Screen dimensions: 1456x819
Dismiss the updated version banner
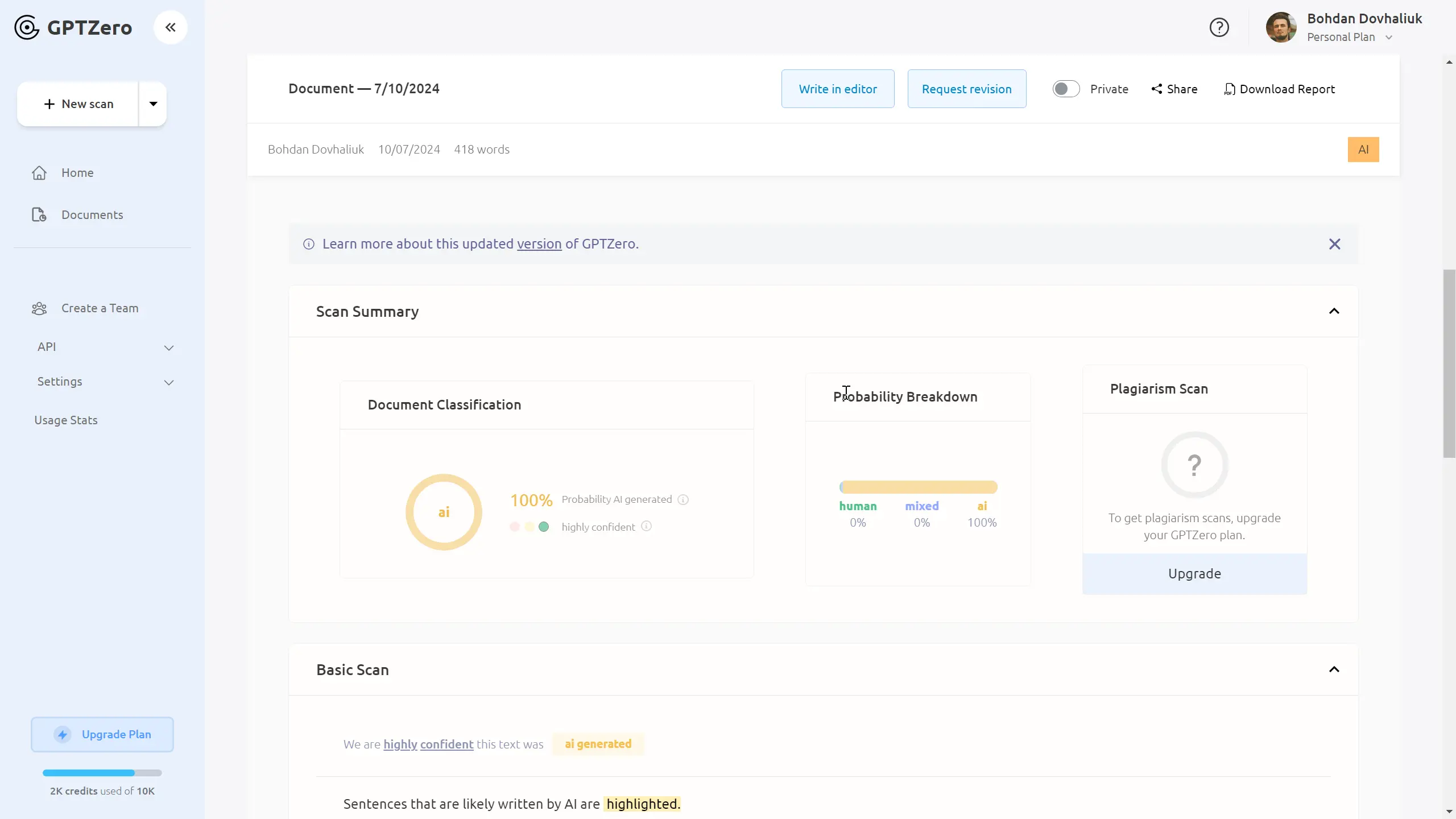pyautogui.click(x=1334, y=244)
